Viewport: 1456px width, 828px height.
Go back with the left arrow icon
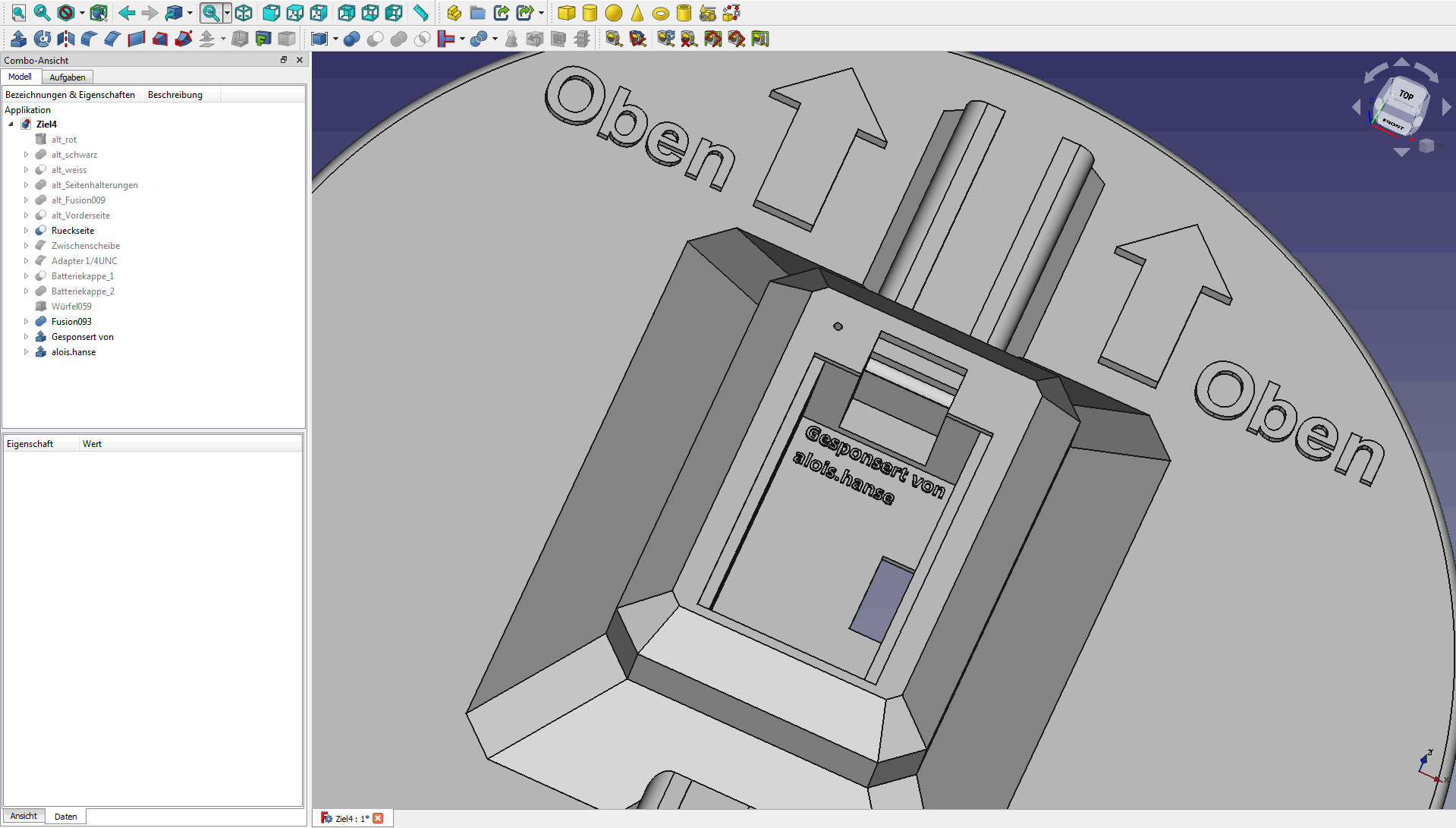(127, 13)
